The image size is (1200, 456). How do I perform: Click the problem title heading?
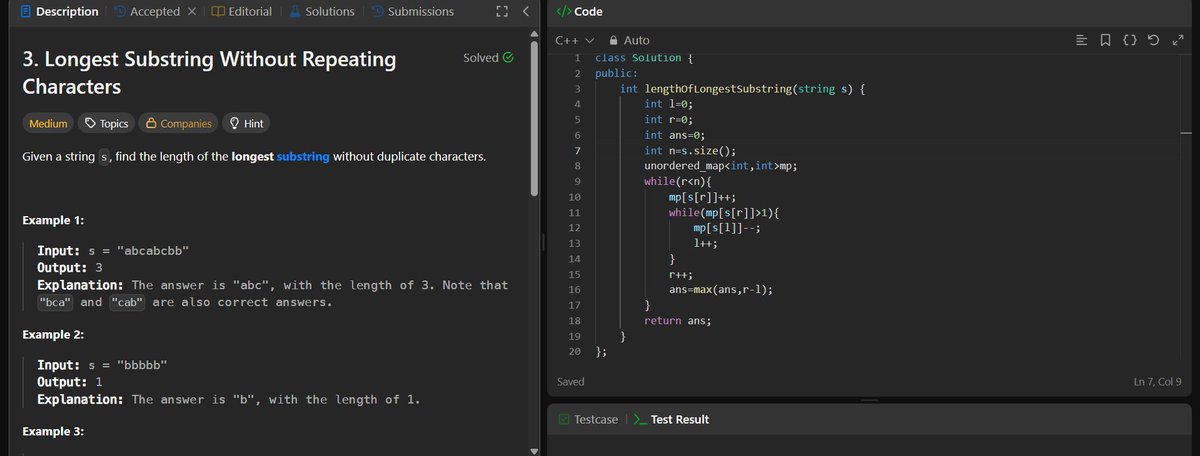click(x=209, y=73)
